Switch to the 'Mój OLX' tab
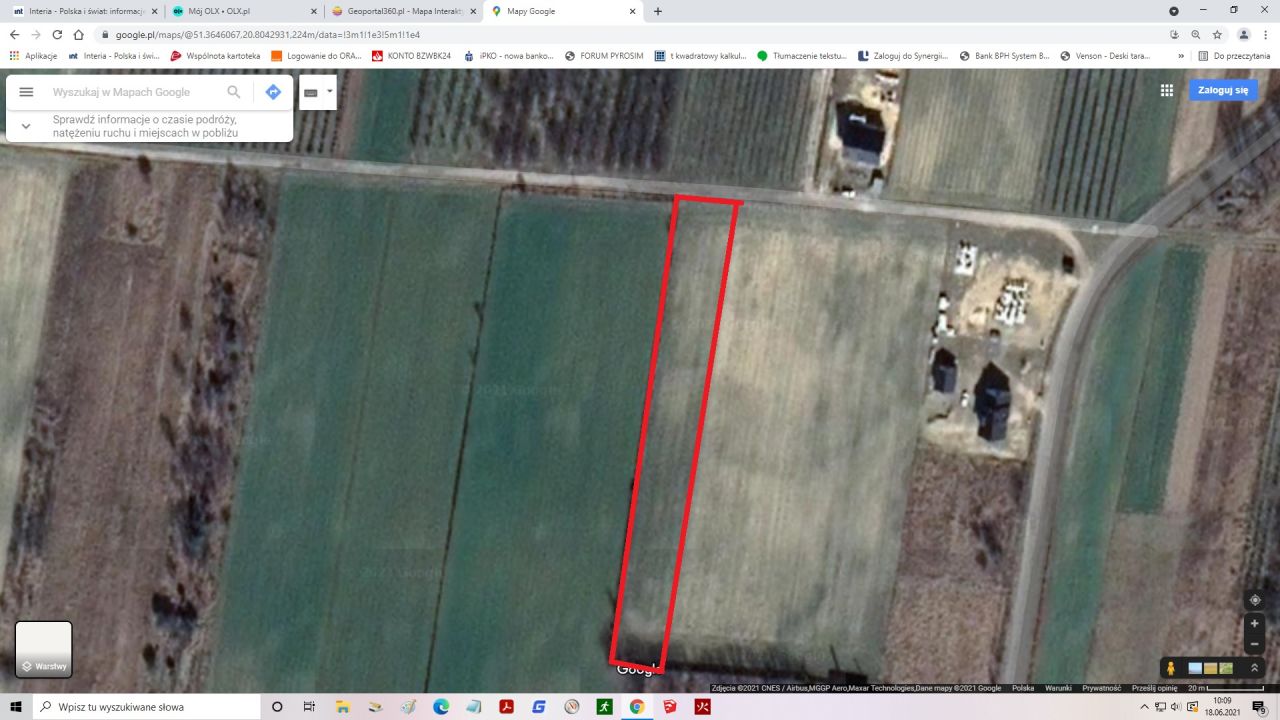 click(x=244, y=11)
